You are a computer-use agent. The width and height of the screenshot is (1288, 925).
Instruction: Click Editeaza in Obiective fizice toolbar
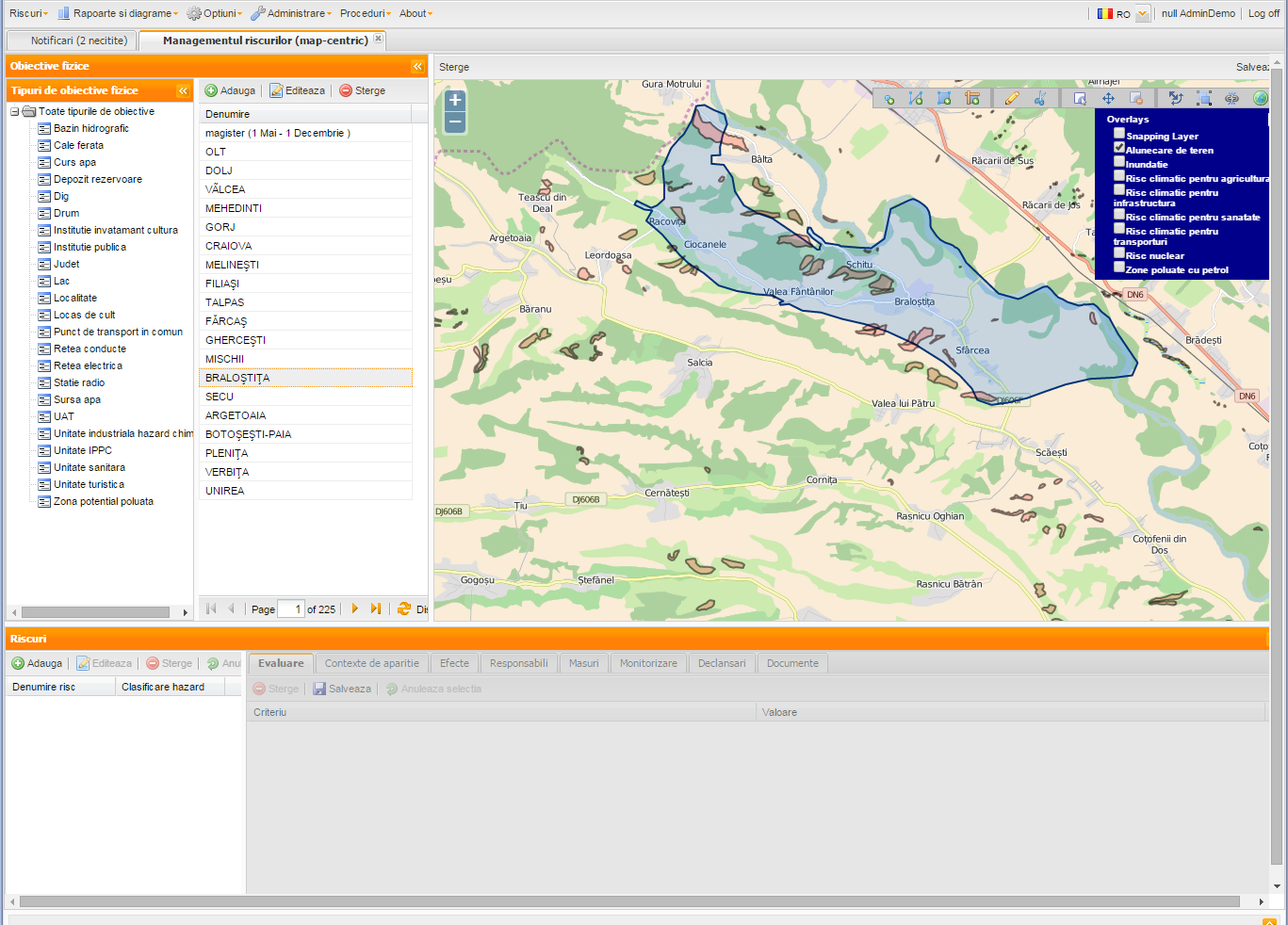[x=297, y=90]
